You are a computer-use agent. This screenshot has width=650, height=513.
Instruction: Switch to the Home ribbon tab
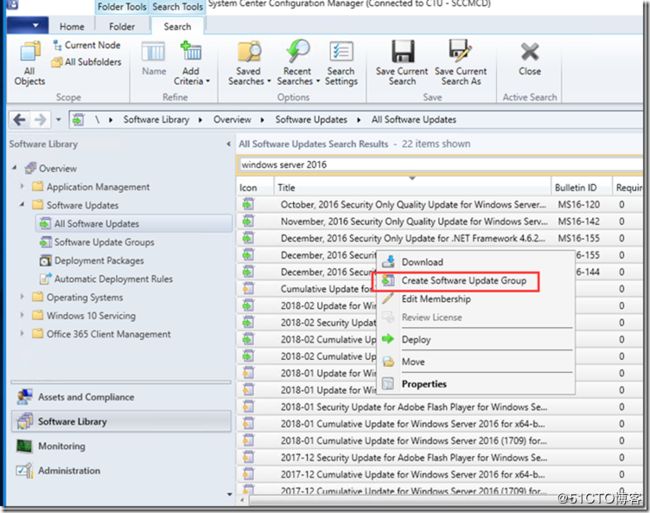pos(72,27)
